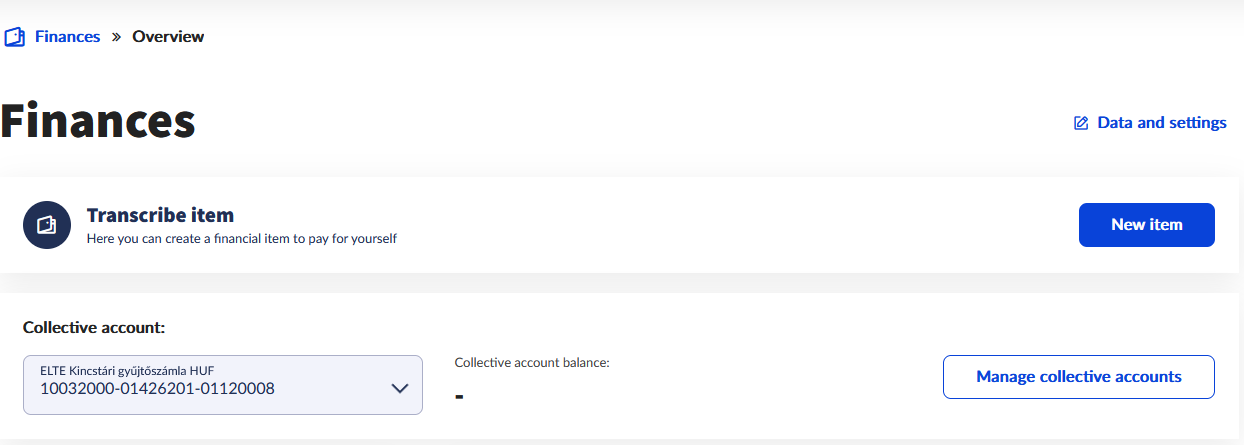This screenshot has width=1244, height=445.
Task: Click the Transcribe item heading
Action: point(160,215)
